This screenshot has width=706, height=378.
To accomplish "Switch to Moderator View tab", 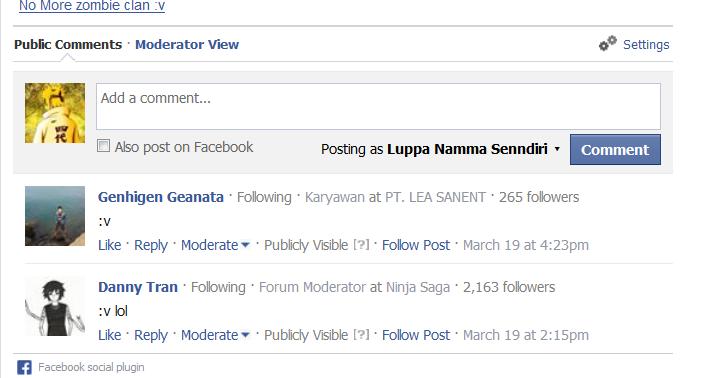I will [187, 45].
